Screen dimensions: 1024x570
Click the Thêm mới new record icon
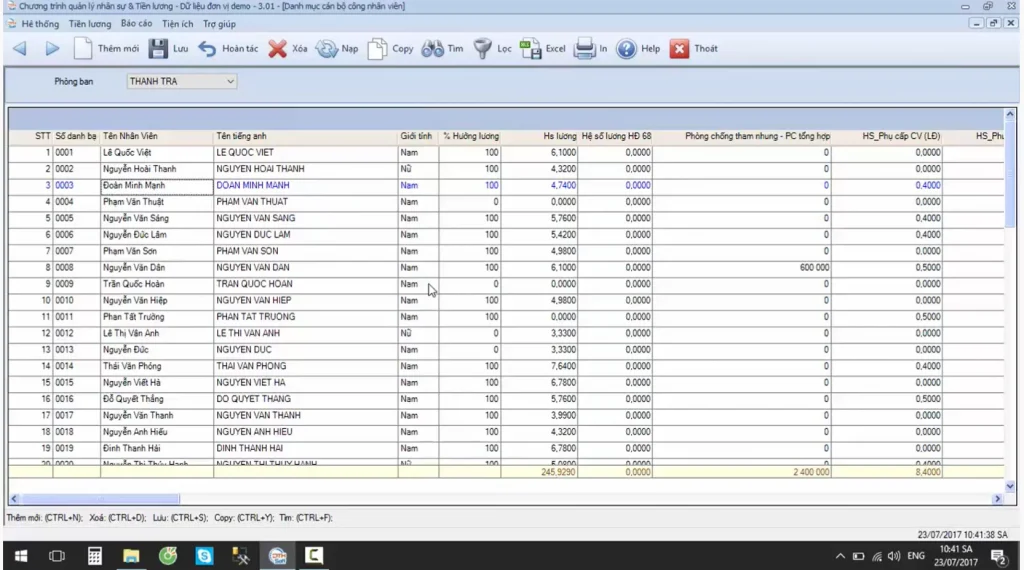83,48
